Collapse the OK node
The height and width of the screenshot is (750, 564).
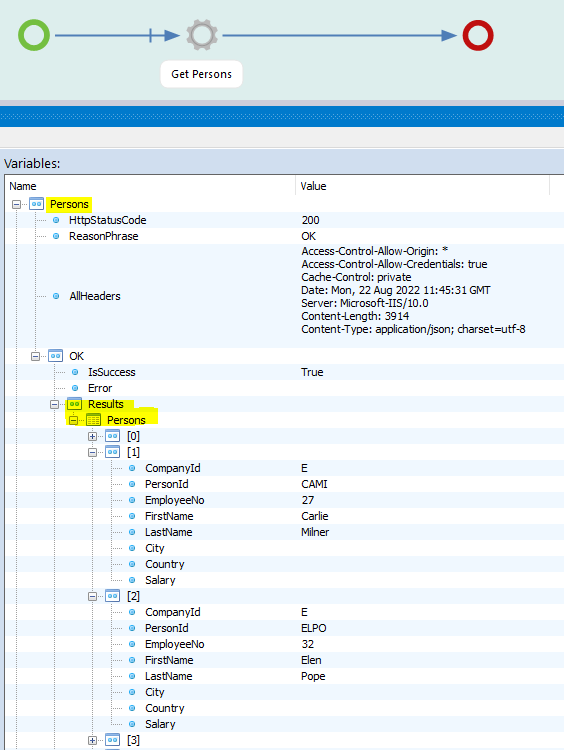click(x=35, y=356)
